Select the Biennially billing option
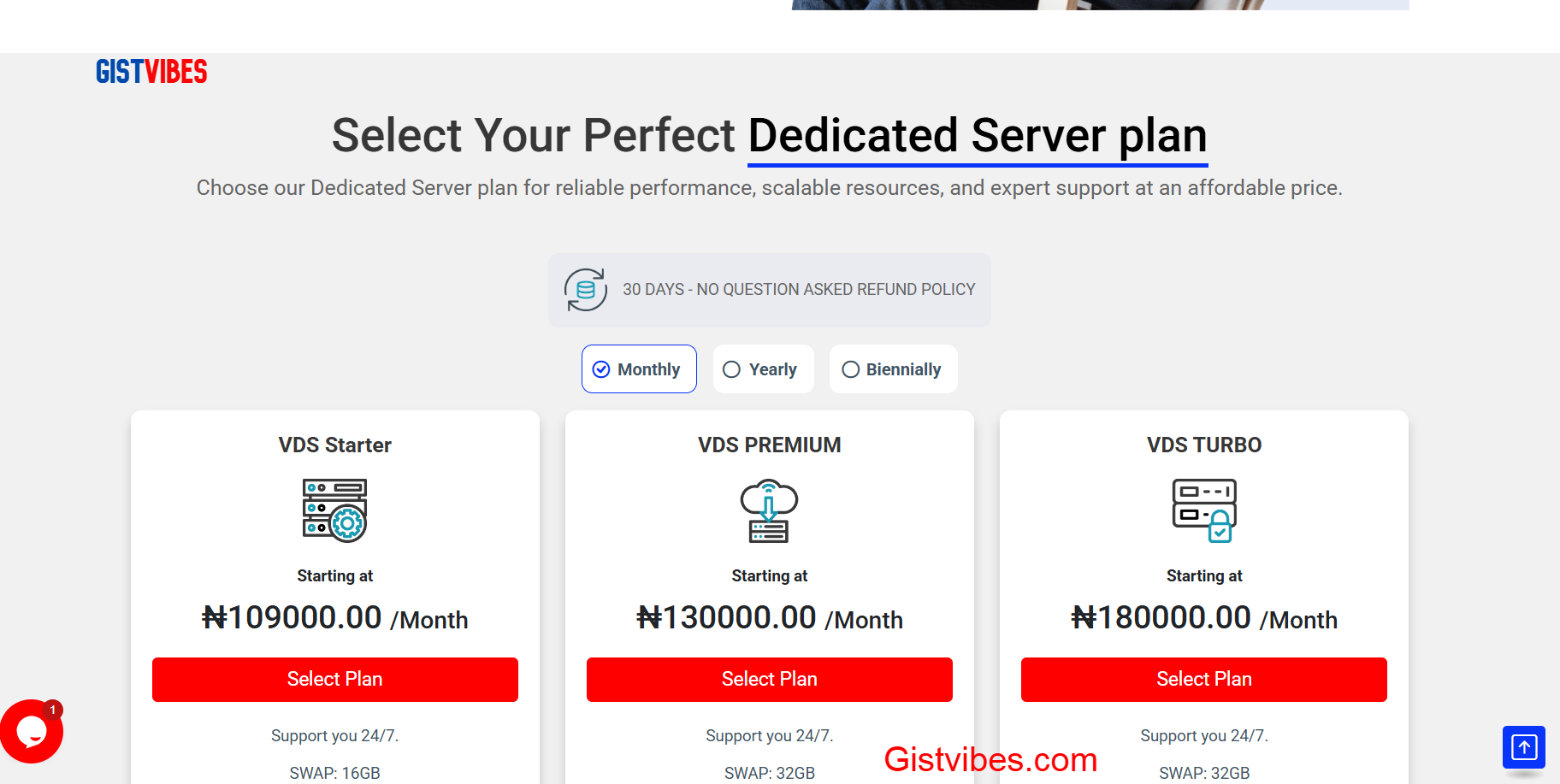The height and width of the screenshot is (784, 1560). coord(893,369)
